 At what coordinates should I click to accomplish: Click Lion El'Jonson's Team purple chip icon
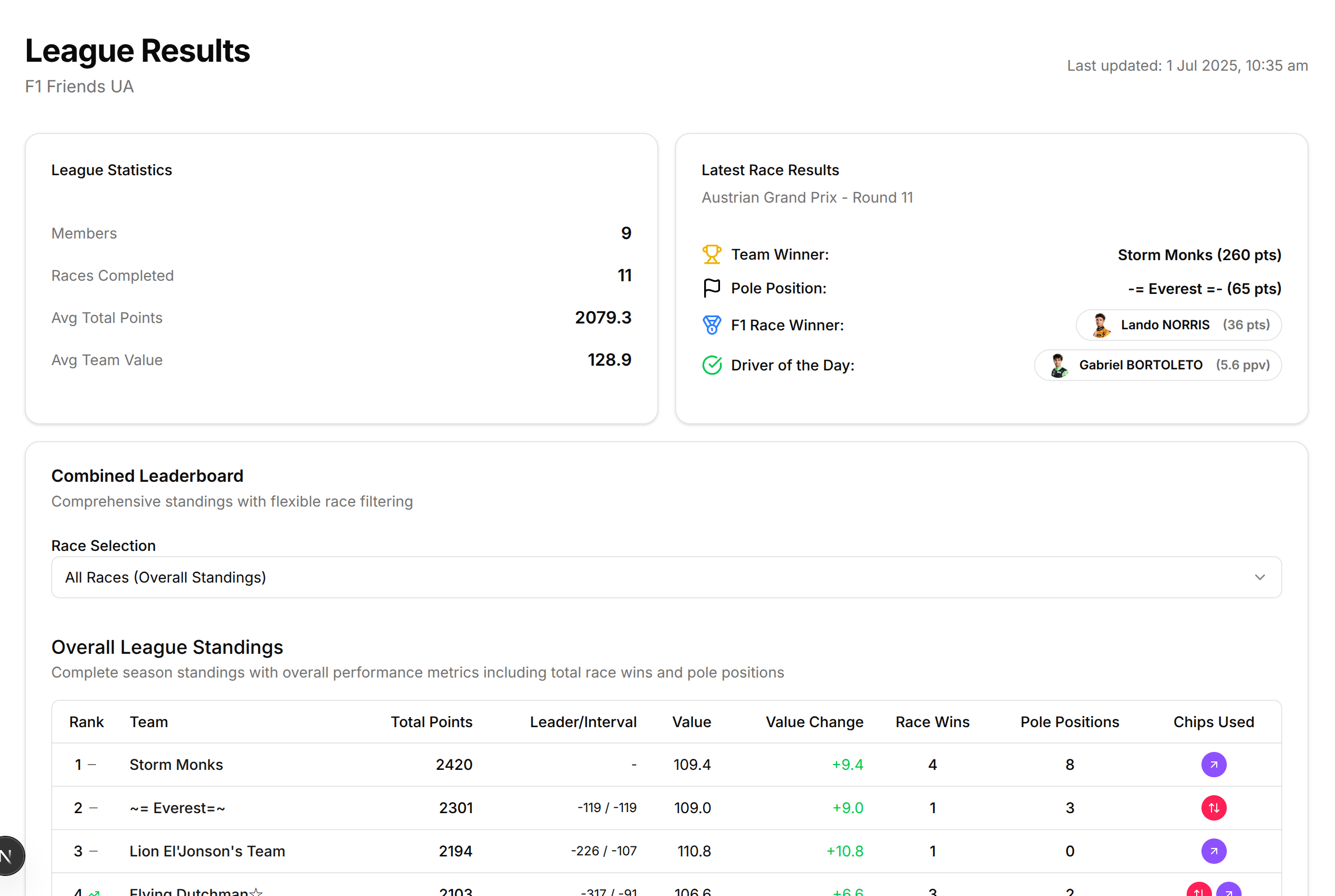[x=1213, y=851]
